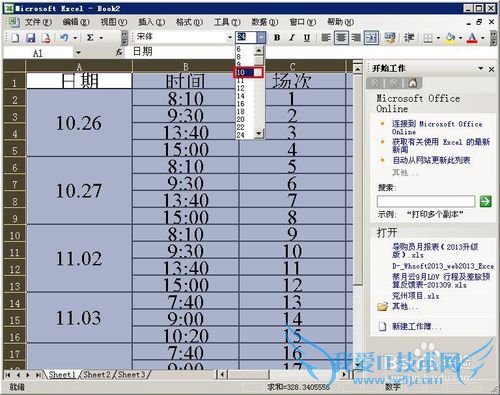Image resolution: width=500 pixels, height=395 pixels.
Task: Click the Borders icon
Action: point(428,38)
